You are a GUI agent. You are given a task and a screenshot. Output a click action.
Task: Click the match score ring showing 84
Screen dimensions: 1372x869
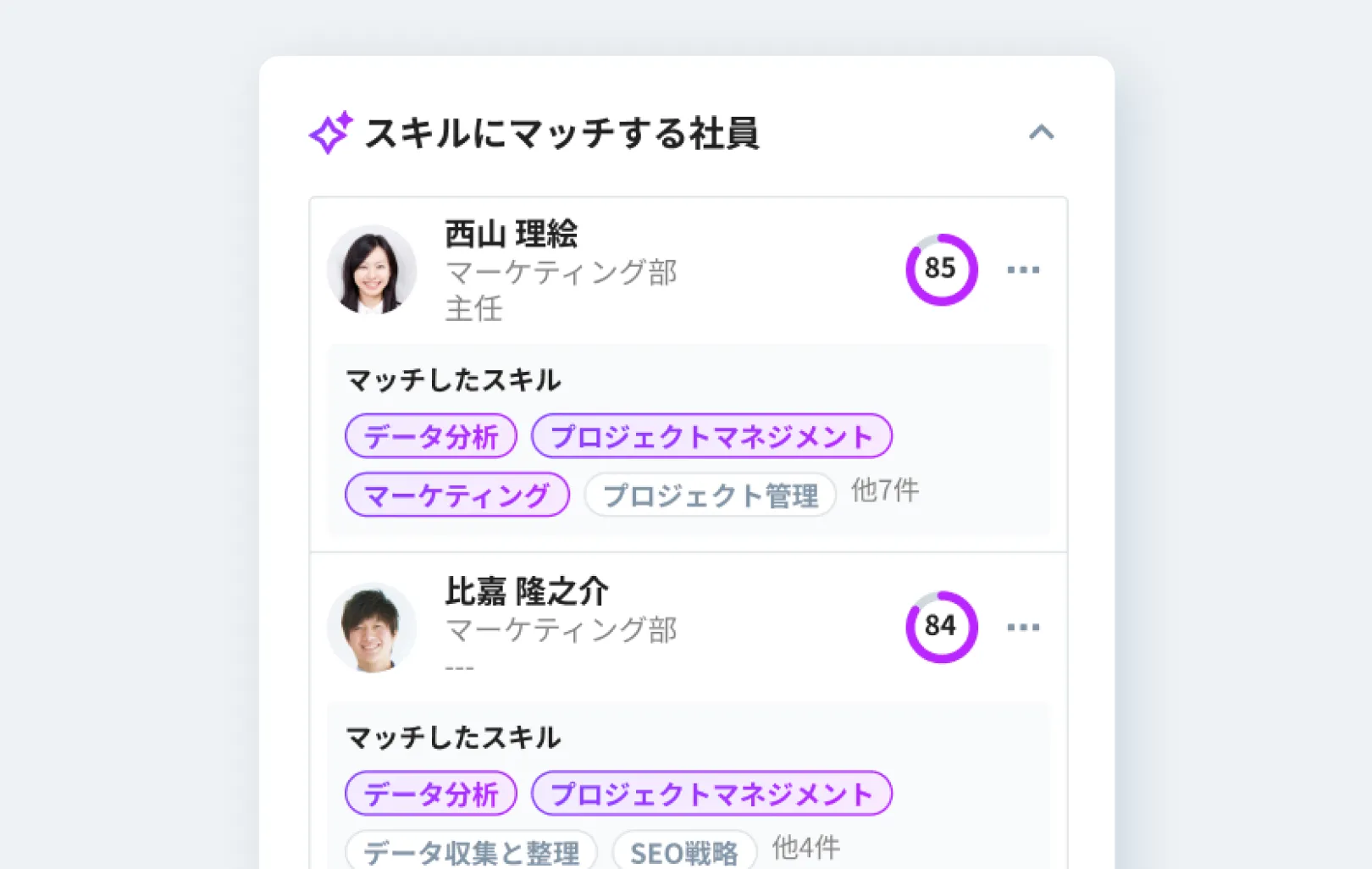tap(941, 627)
